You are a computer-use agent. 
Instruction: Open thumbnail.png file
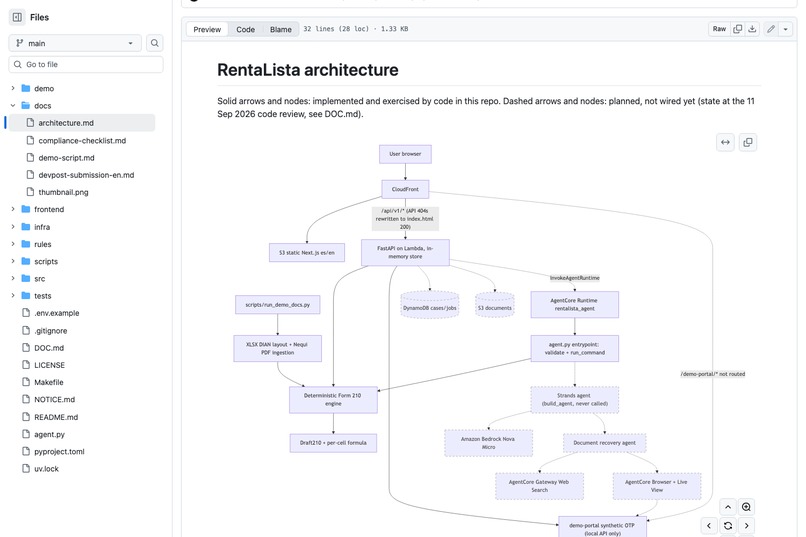click(63, 192)
